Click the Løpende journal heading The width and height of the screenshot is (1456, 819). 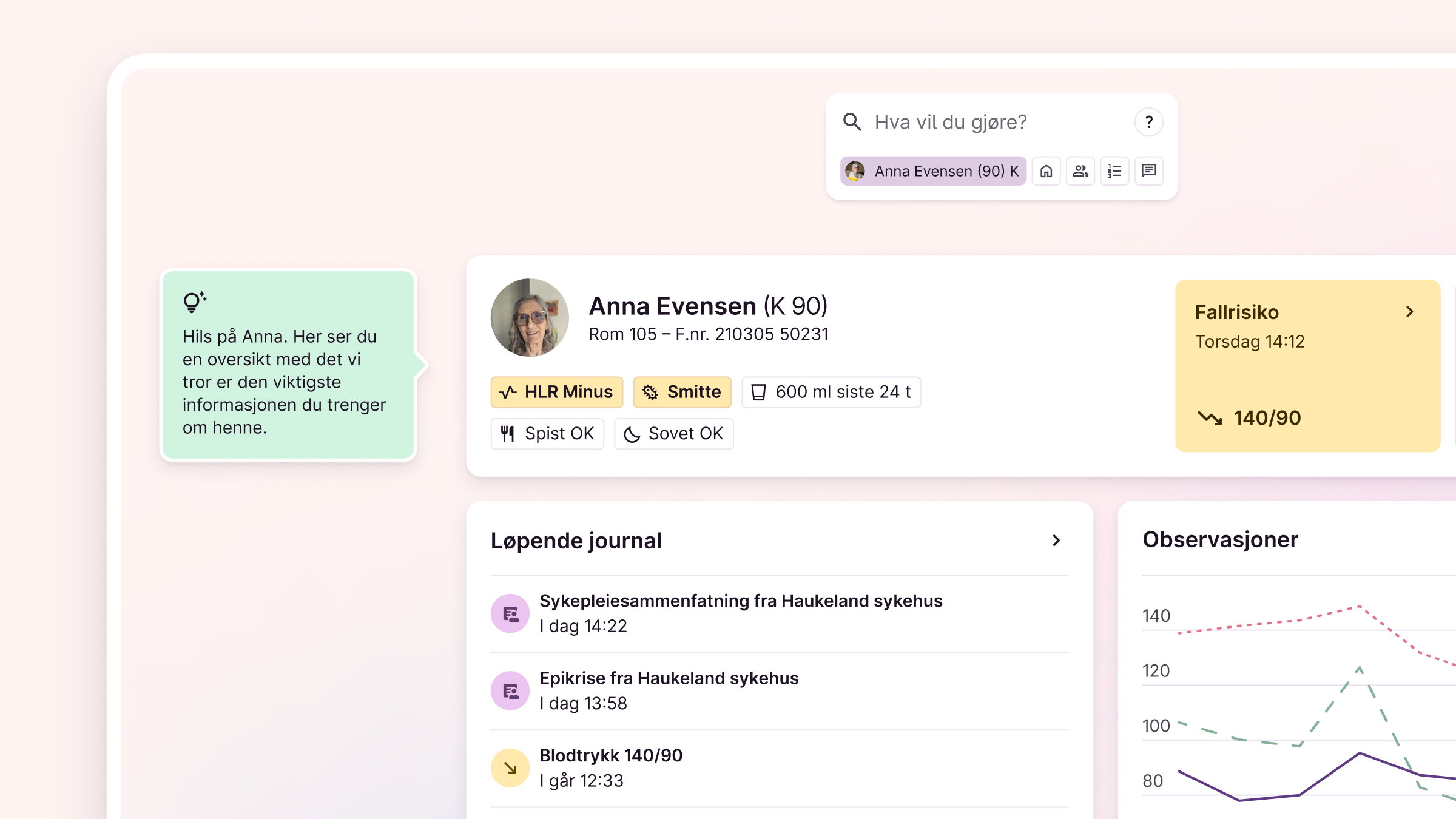click(576, 541)
